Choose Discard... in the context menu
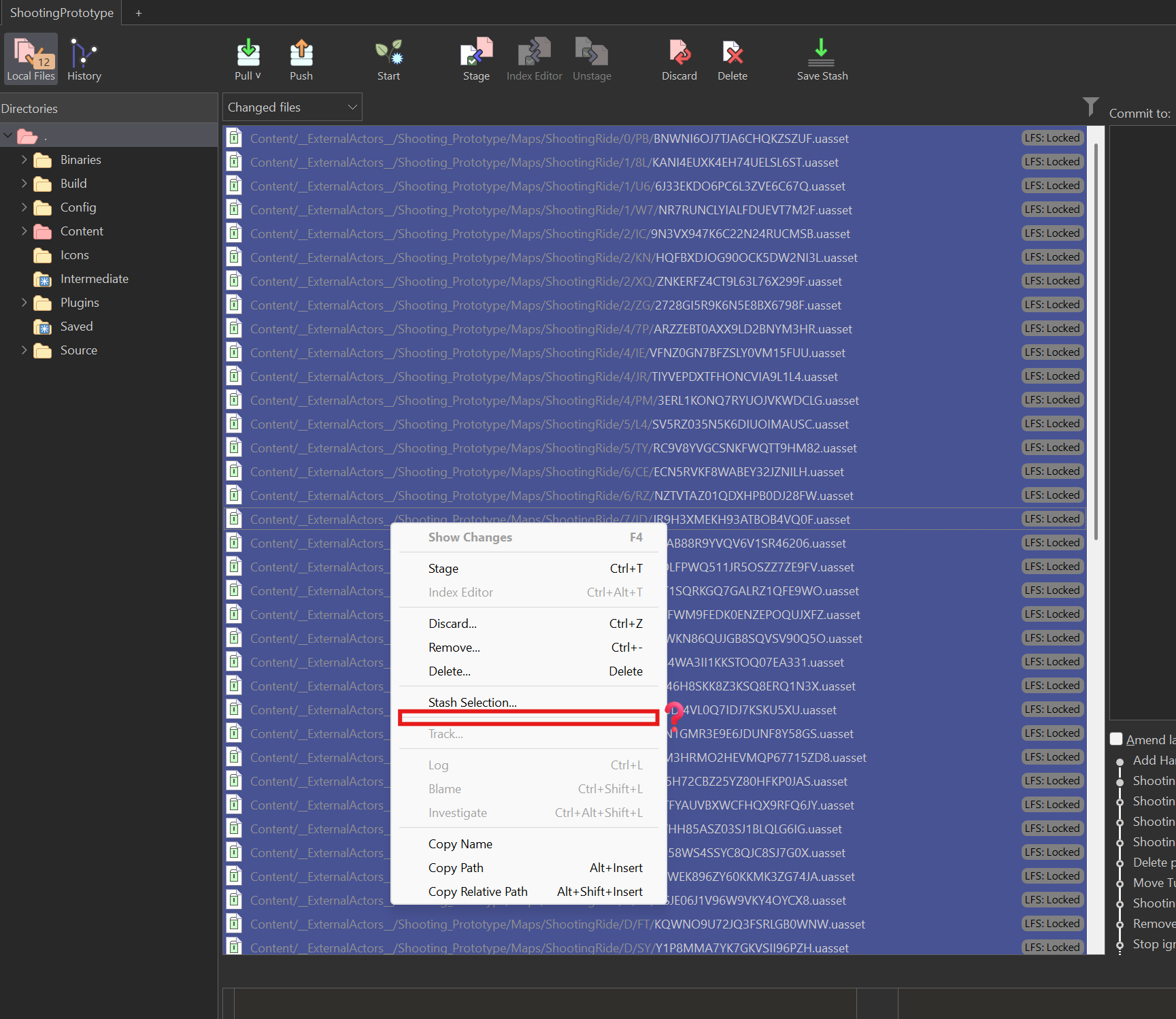 [x=528, y=624]
